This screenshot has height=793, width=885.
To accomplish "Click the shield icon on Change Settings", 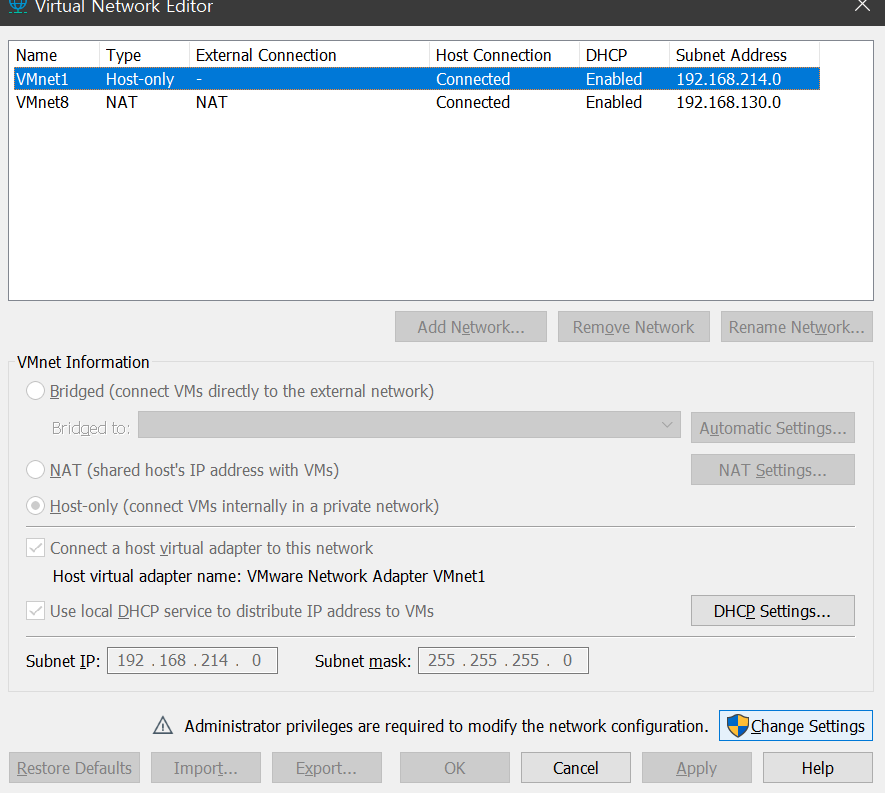I will (737, 726).
